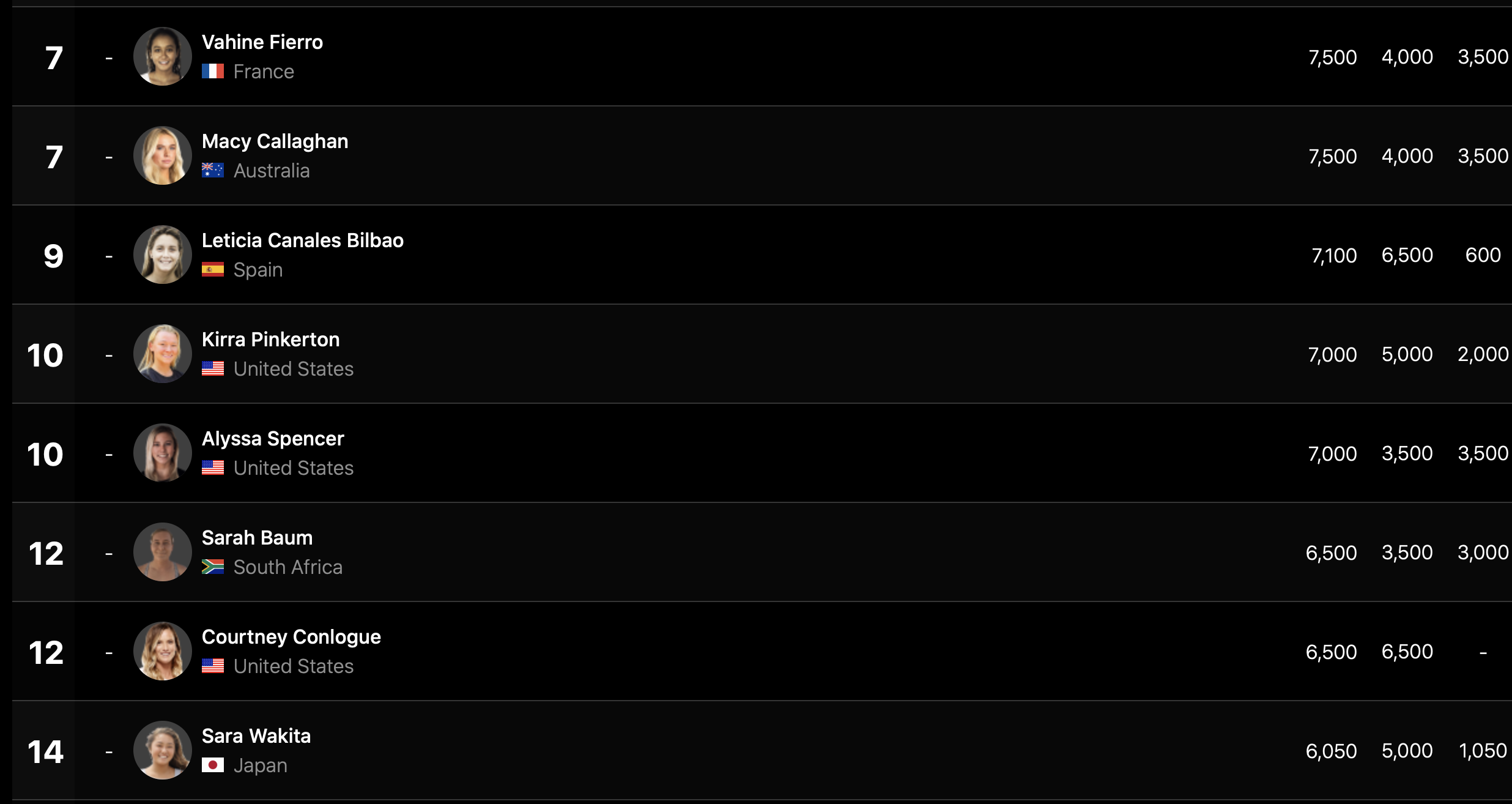Click United States flag under Courtney Conlogue
The image size is (1512, 804).
[213, 666]
